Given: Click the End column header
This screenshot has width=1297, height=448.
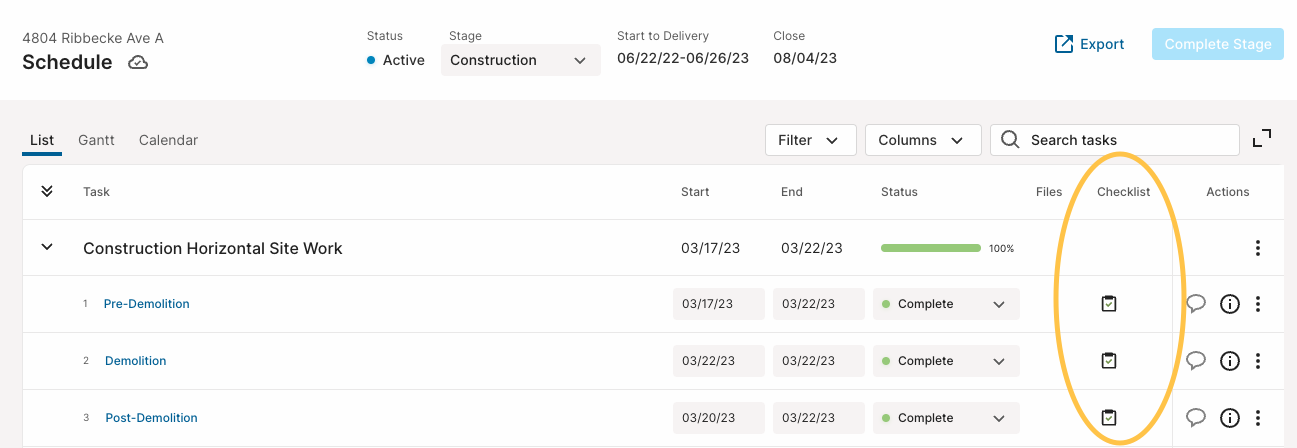Looking at the screenshot, I should [x=792, y=192].
